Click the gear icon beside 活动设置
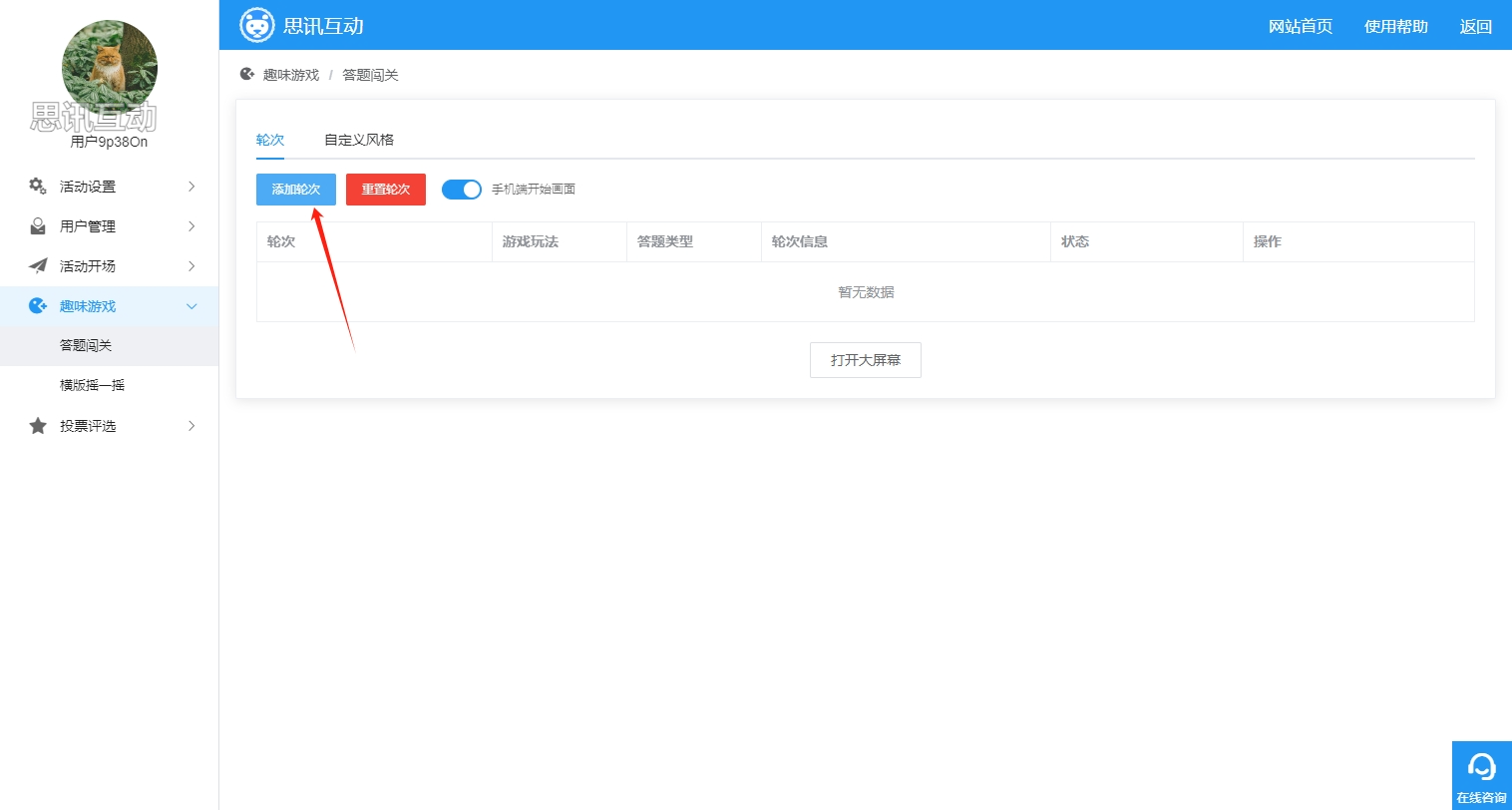Screen dimensions: 1512x810 [x=38, y=187]
